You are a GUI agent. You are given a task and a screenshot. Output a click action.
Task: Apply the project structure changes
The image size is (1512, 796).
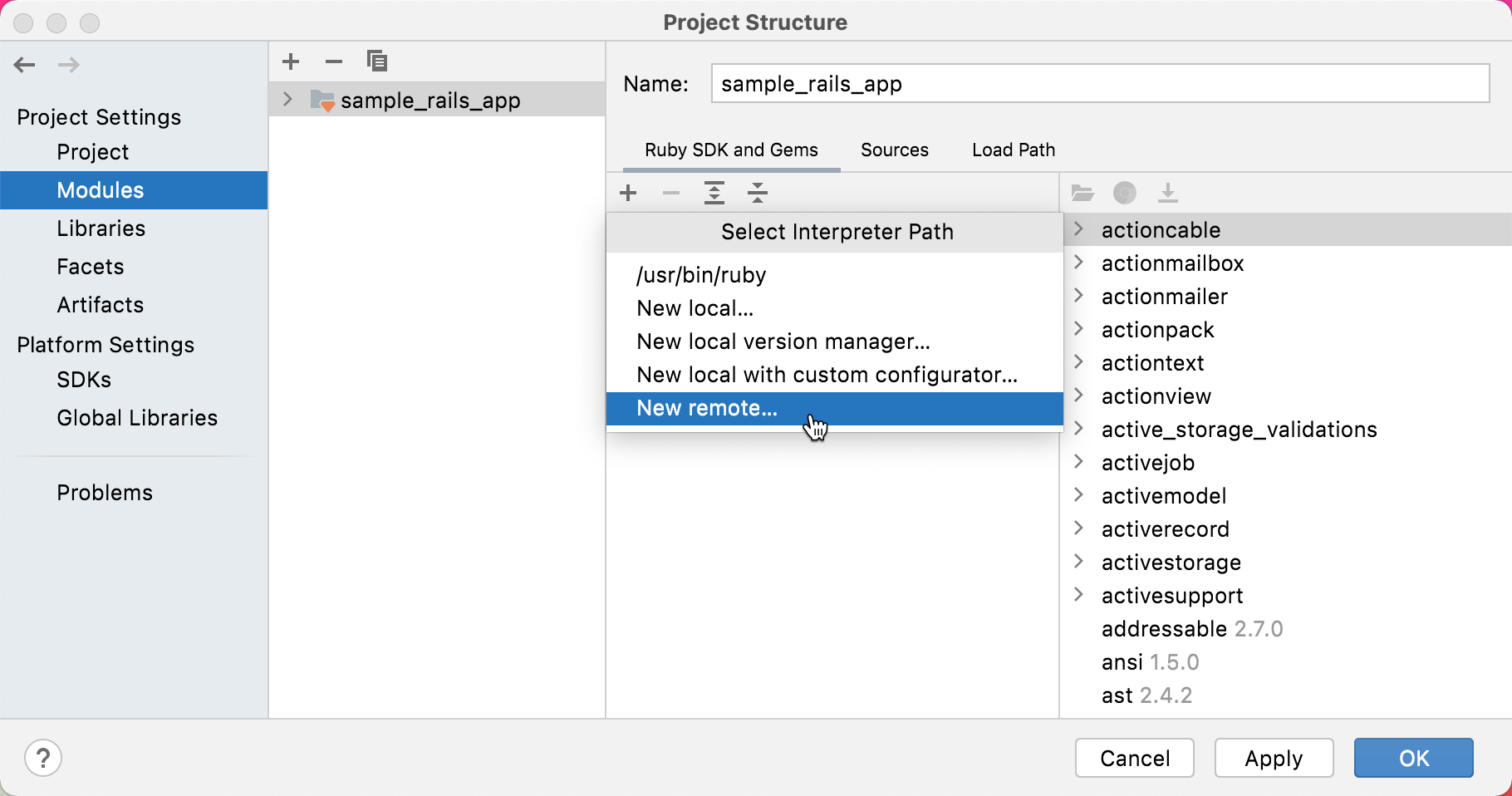[1274, 758]
